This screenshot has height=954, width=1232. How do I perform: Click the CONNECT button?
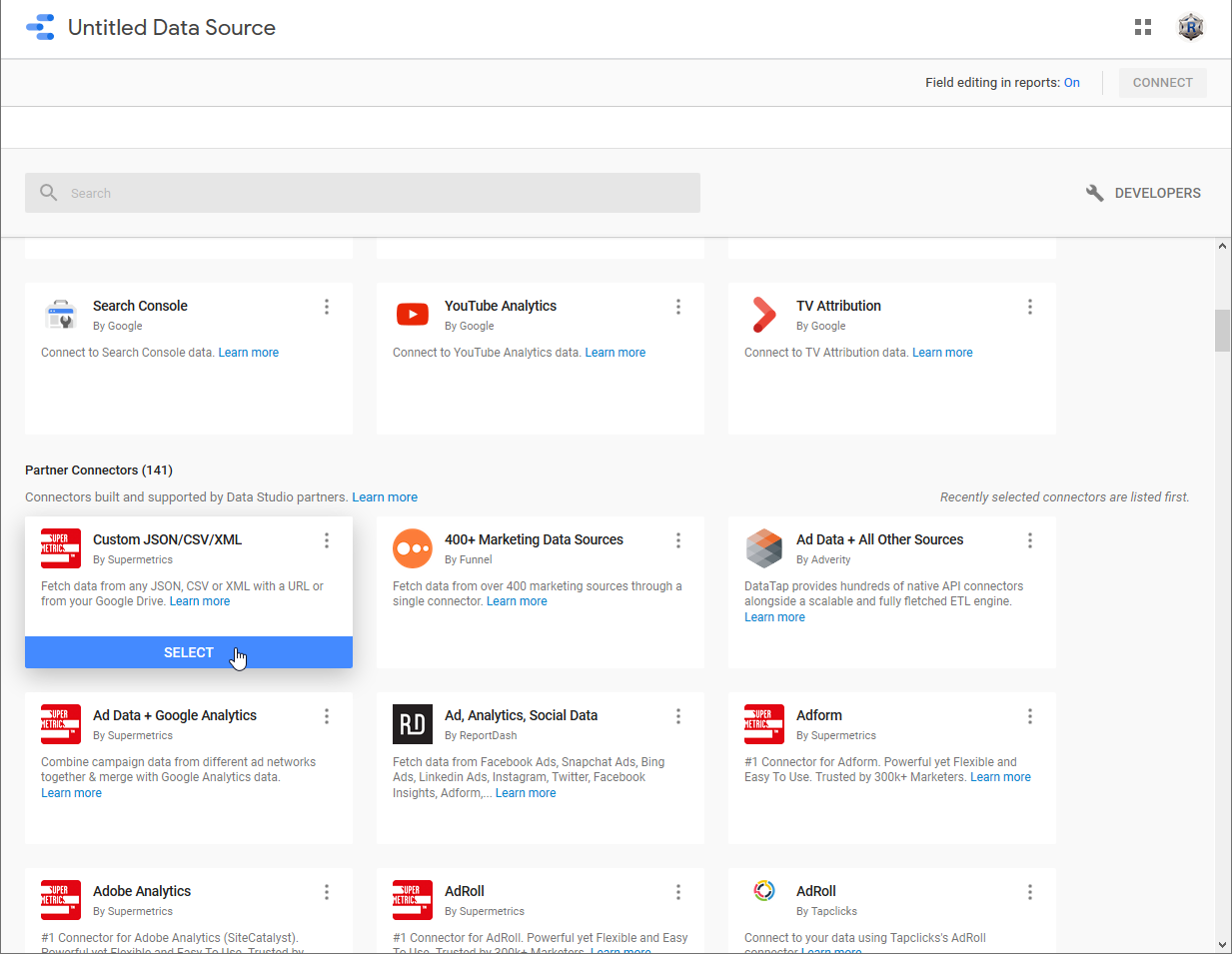[x=1162, y=83]
